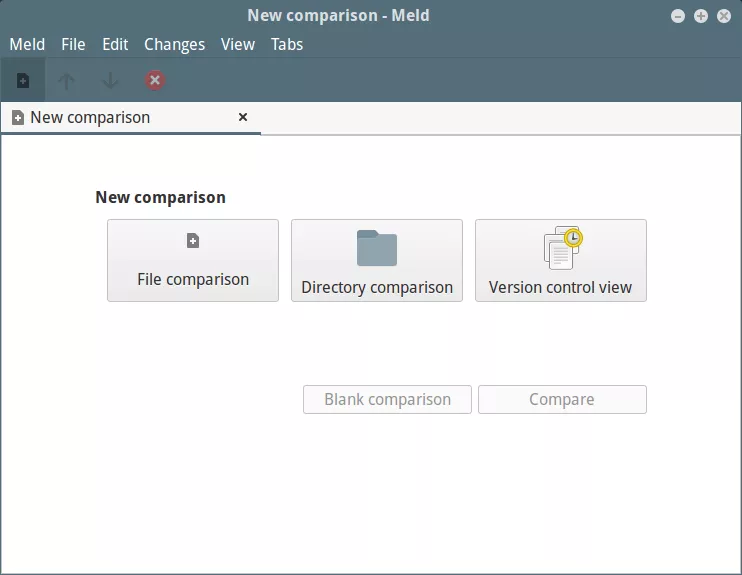This screenshot has height=575, width=742.
Task: Open the File menu
Action: click(x=73, y=44)
